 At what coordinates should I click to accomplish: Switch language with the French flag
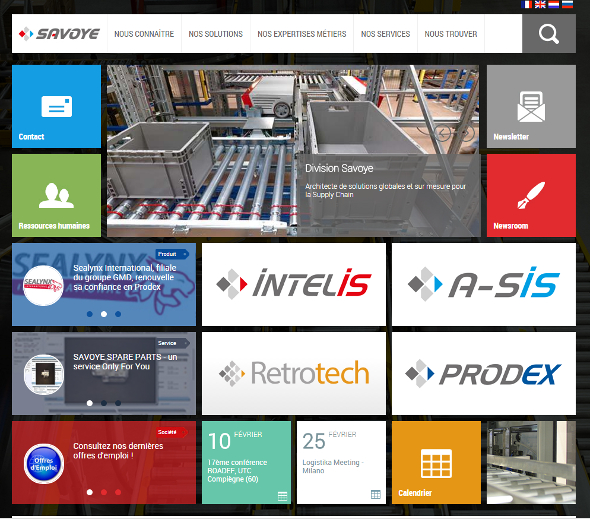(x=526, y=4)
